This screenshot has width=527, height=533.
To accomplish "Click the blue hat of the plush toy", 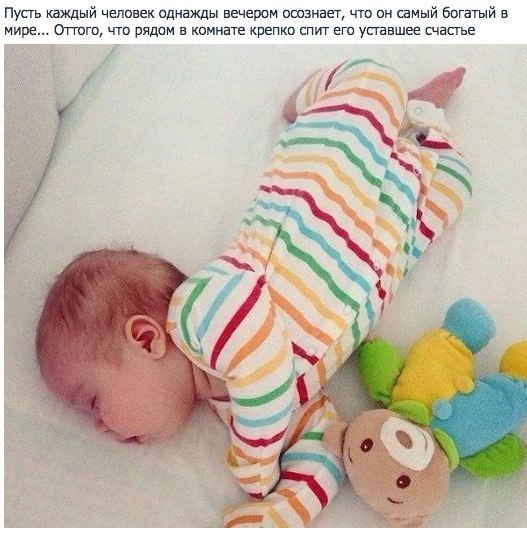I will (x=469, y=323).
